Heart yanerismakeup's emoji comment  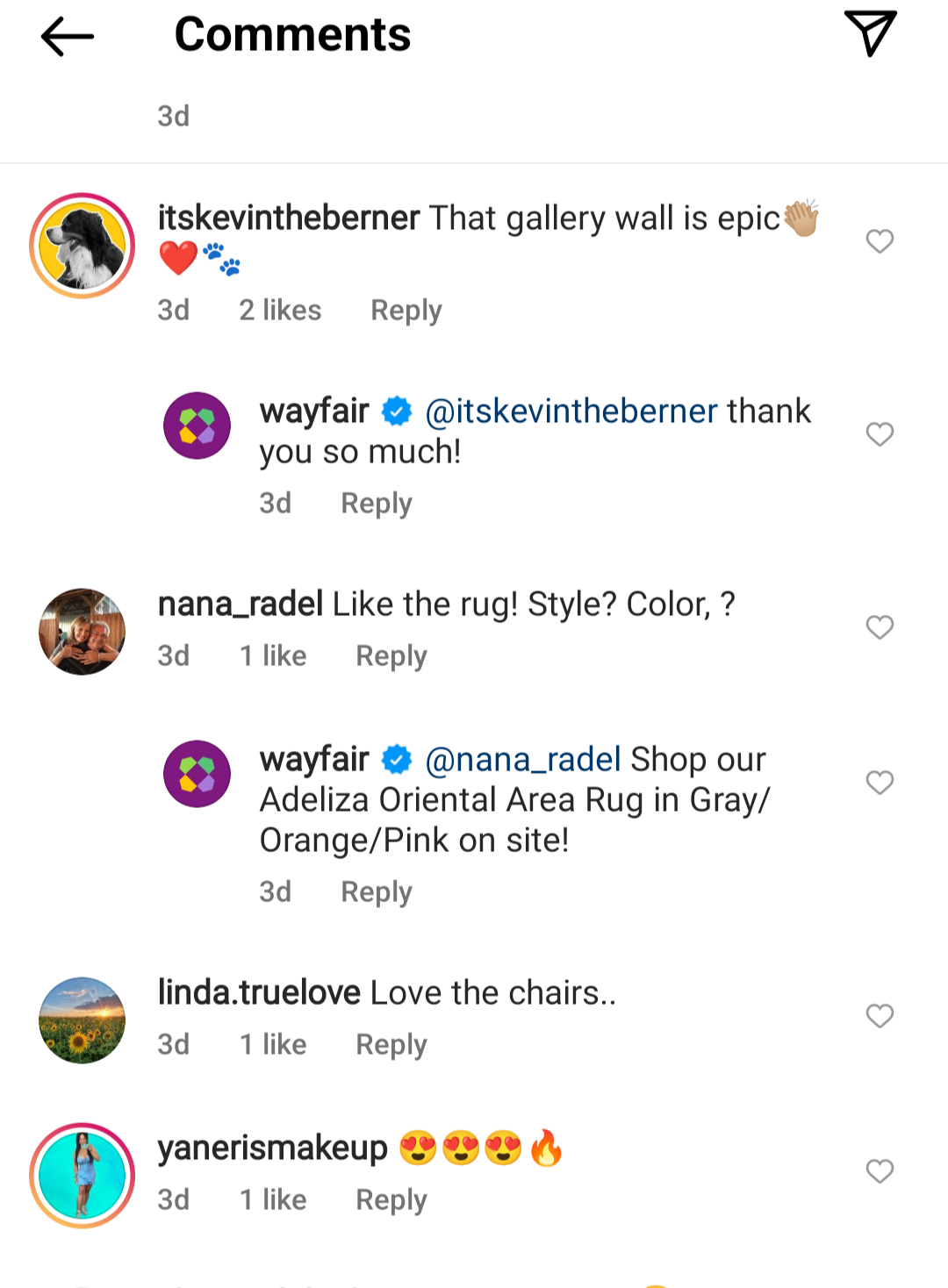click(880, 1170)
